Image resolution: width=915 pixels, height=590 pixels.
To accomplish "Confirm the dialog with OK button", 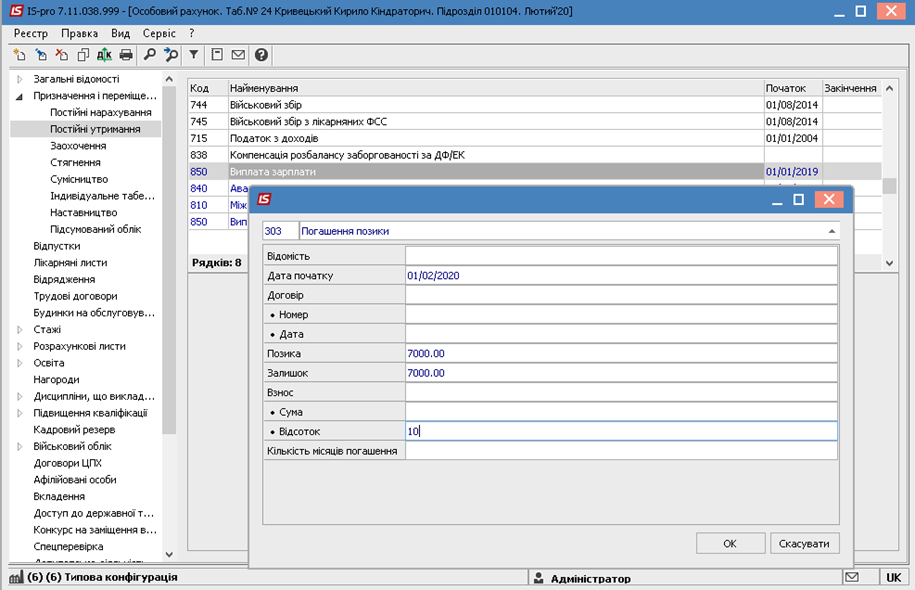I will pos(730,543).
